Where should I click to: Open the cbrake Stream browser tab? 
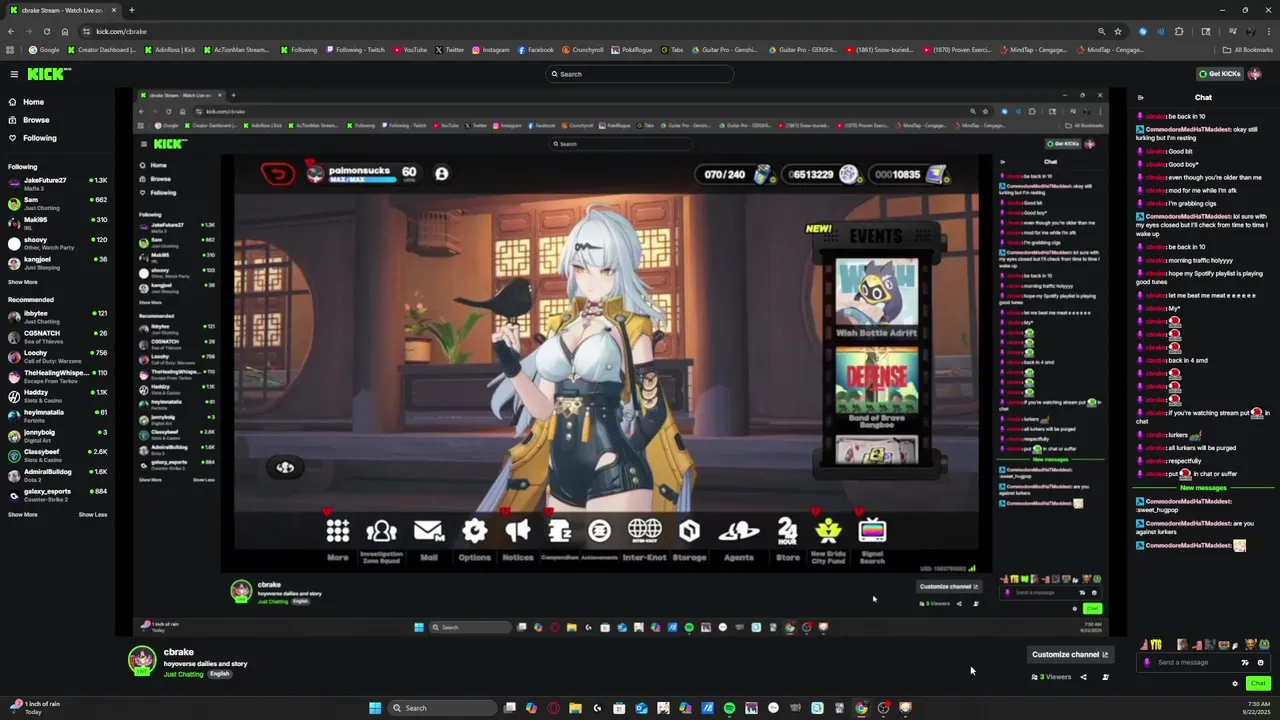tap(64, 10)
